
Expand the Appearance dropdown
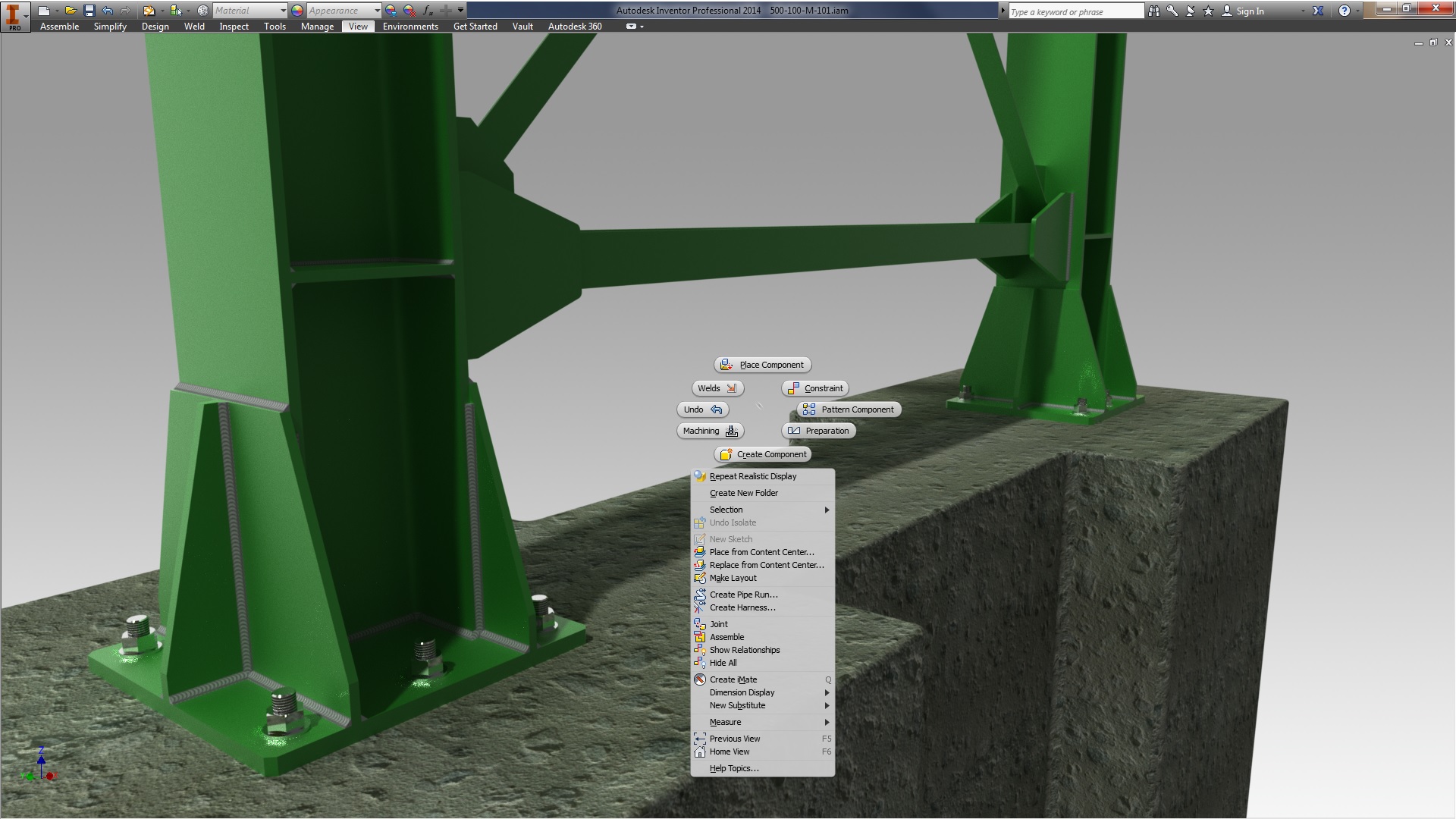377,11
